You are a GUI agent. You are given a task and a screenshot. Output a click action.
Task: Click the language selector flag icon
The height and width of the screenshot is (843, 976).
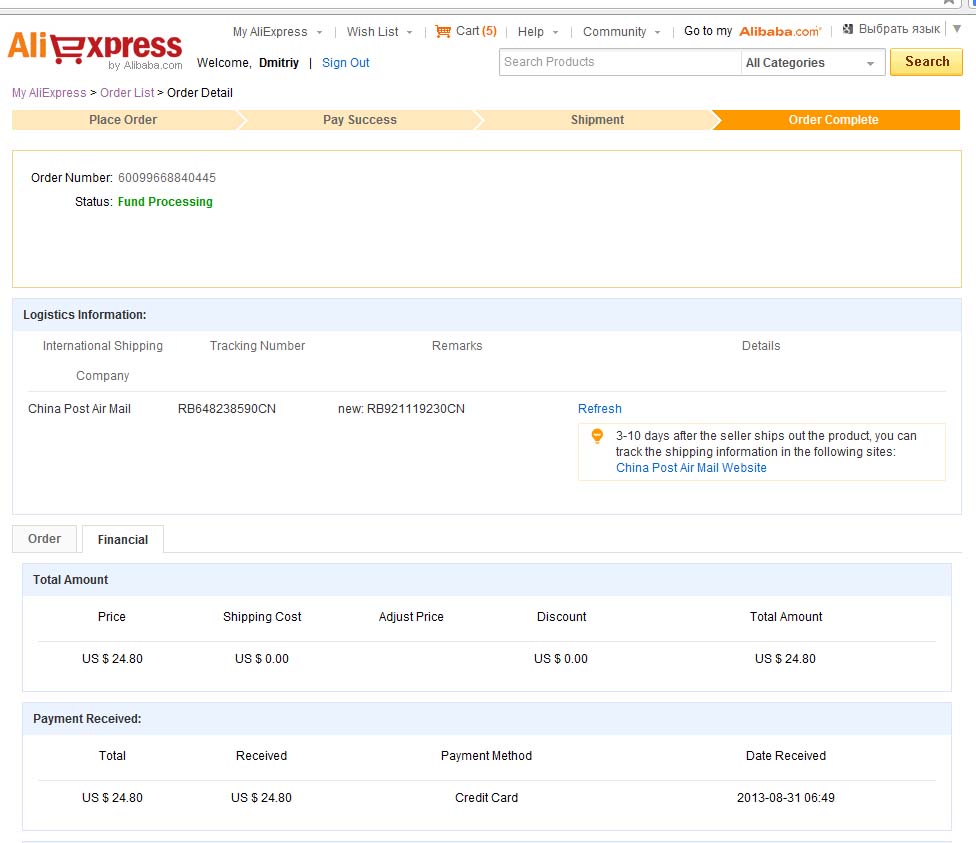coord(848,29)
